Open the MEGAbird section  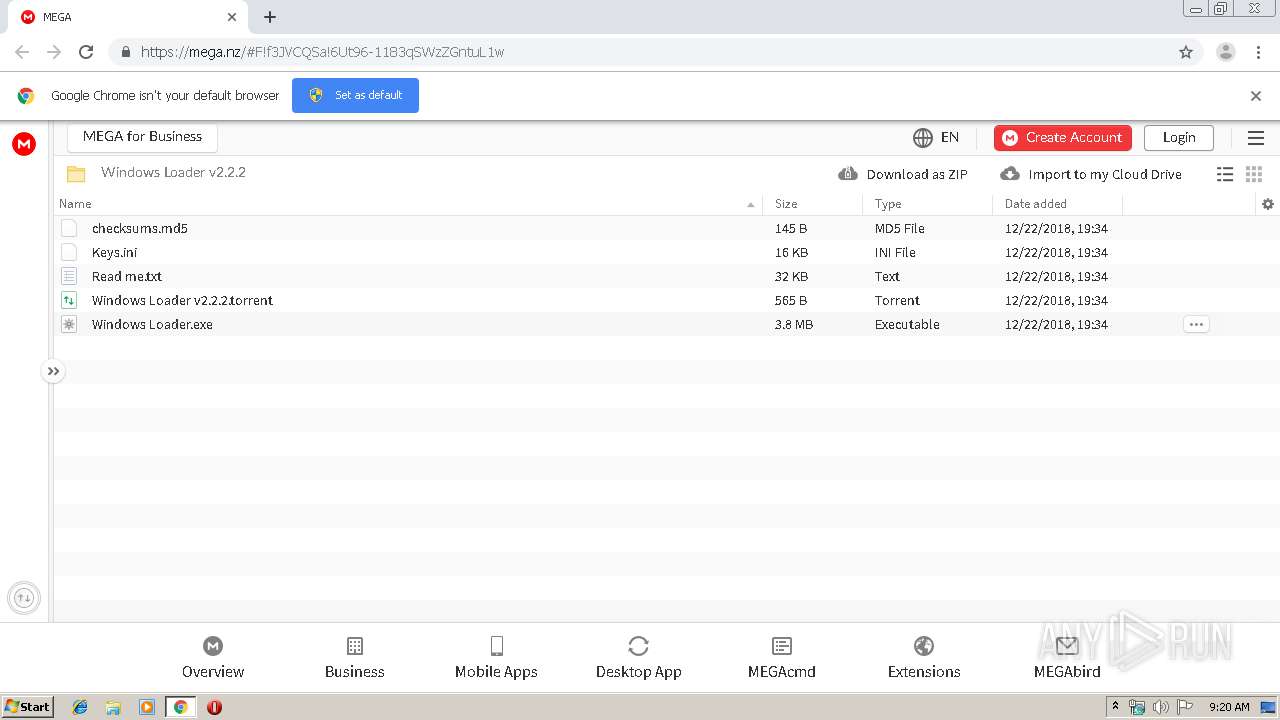1067,658
